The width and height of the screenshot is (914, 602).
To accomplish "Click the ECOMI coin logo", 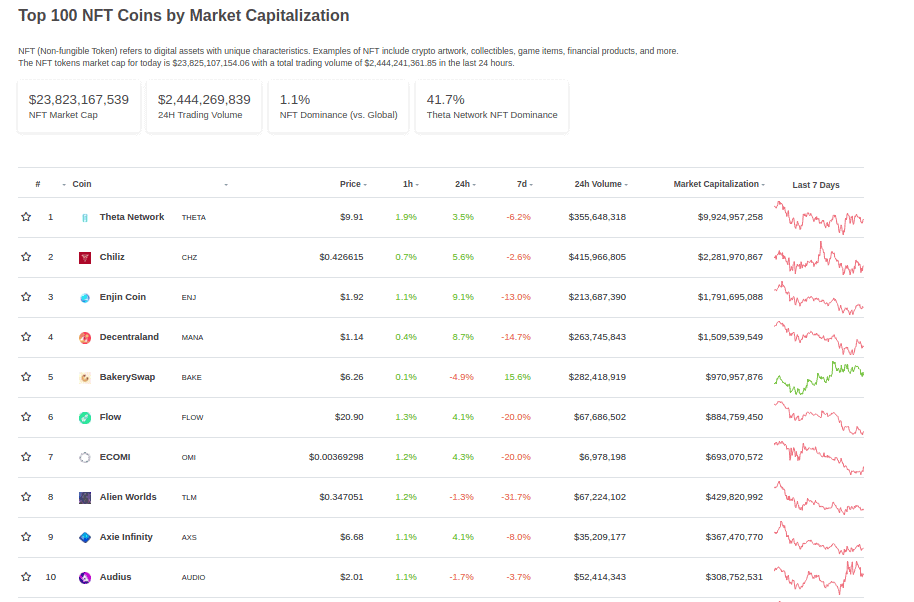I will (x=85, y=457).
